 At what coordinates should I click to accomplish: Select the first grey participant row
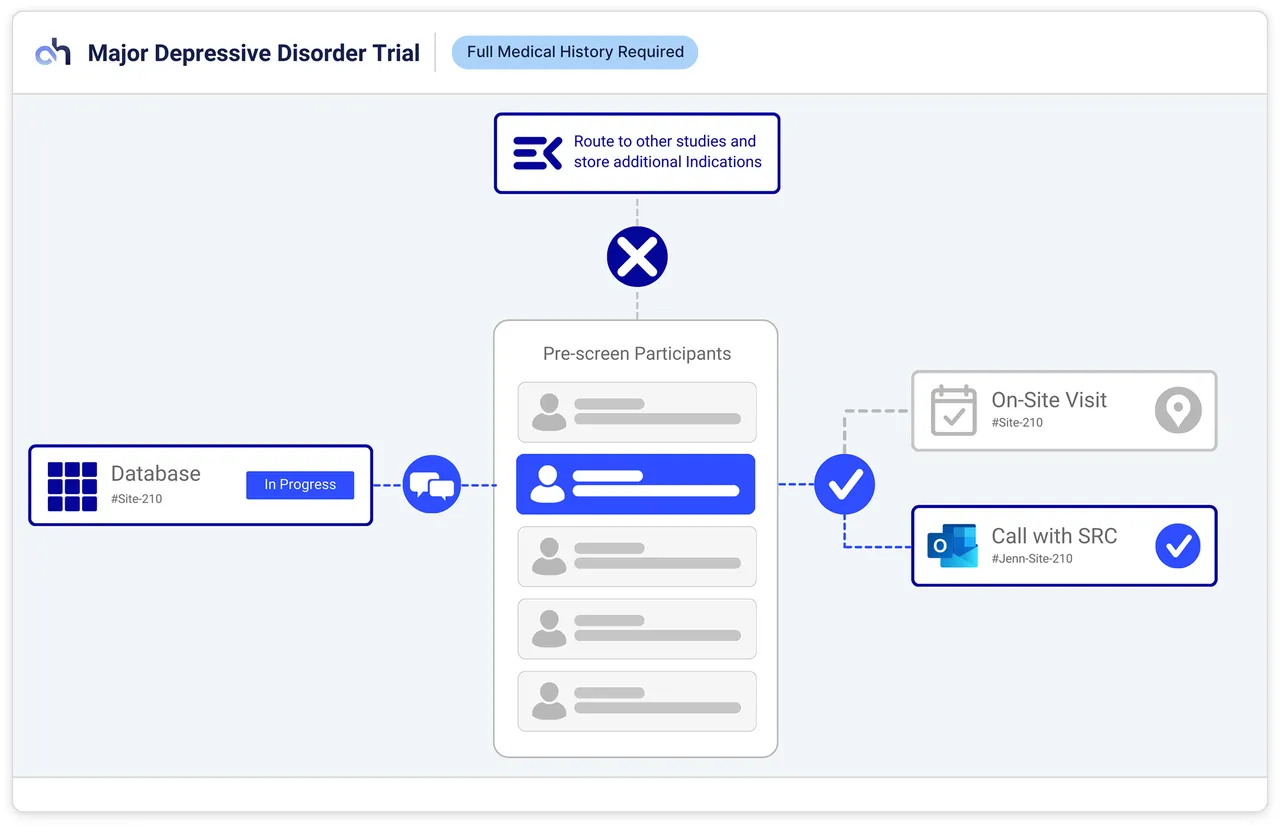point(637,412)
